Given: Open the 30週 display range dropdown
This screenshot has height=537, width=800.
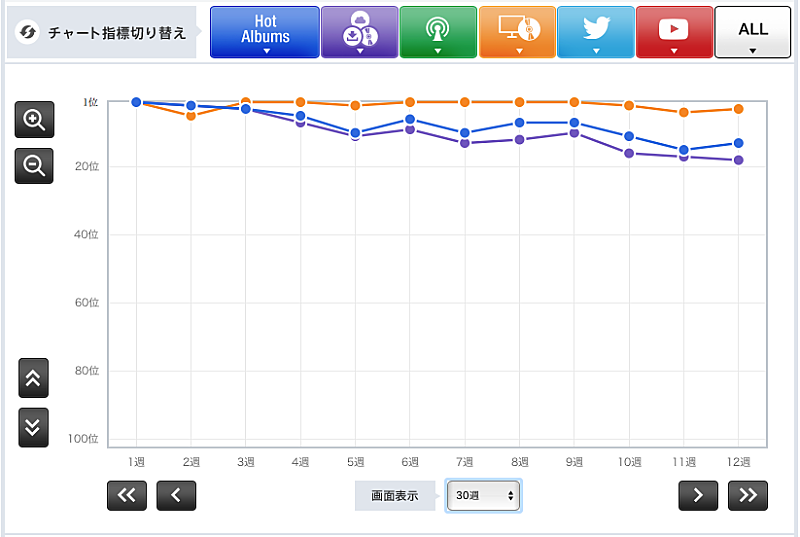Looking at the screenshot, I should (x=484, y=495).
